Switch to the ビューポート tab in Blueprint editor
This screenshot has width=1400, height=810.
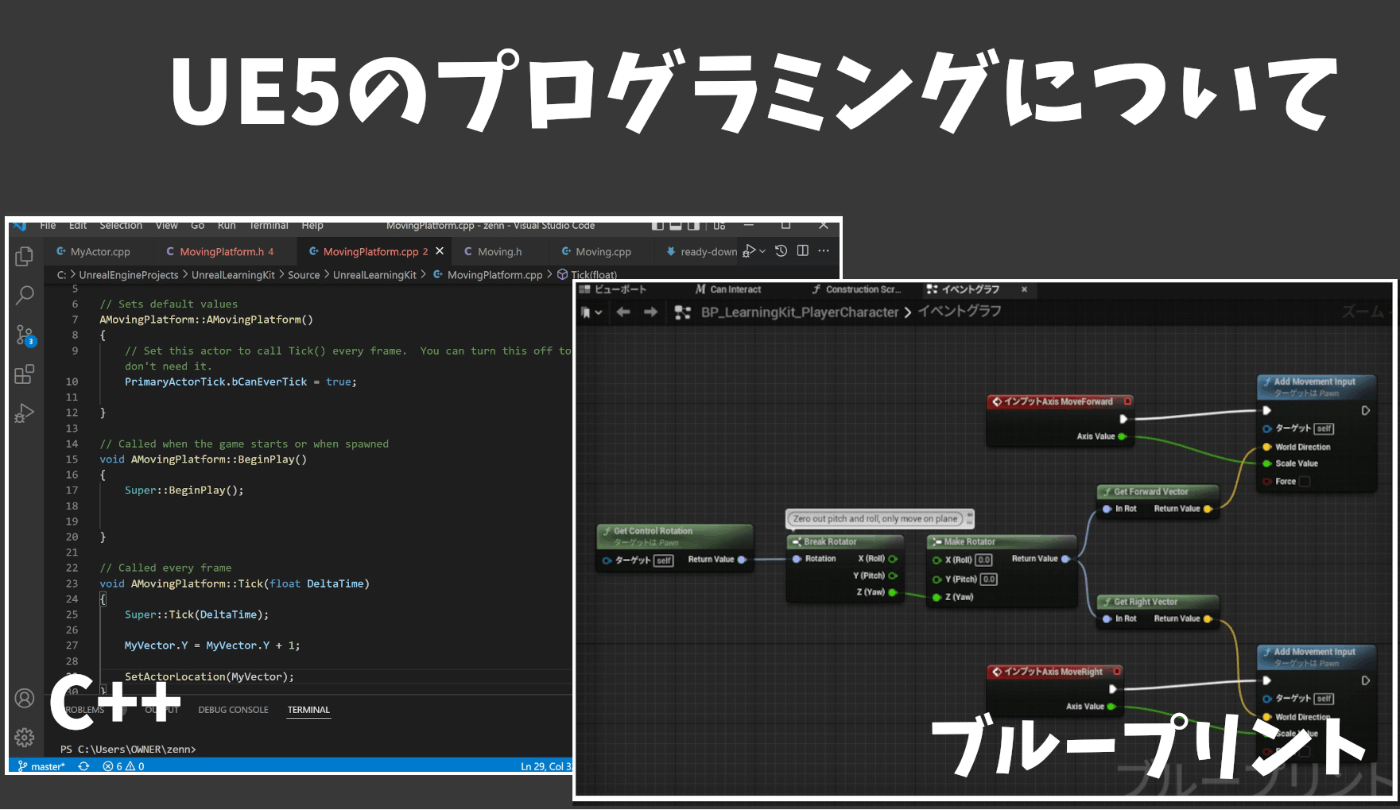(x=612, y=289)
